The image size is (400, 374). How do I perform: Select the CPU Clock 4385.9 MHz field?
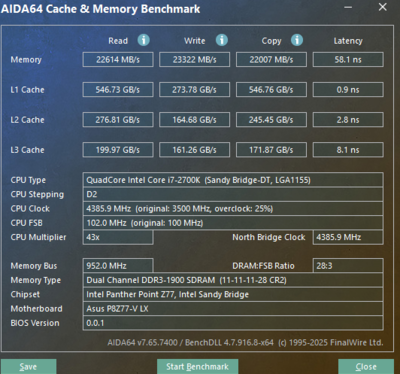coord(233,209)
